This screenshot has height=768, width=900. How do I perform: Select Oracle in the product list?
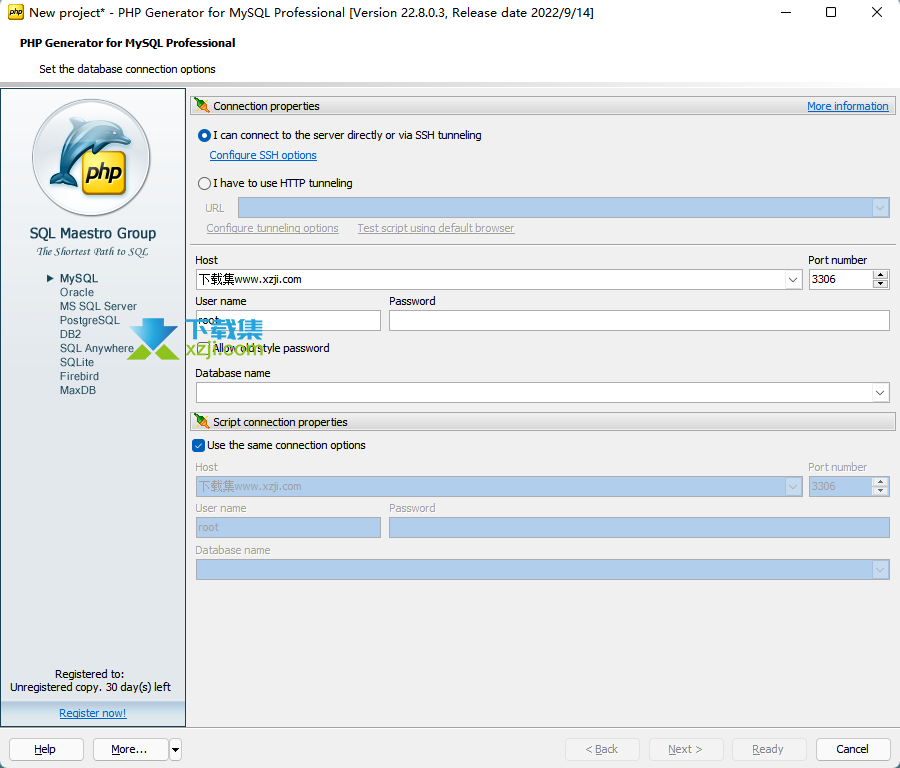(x=77, y=292)
